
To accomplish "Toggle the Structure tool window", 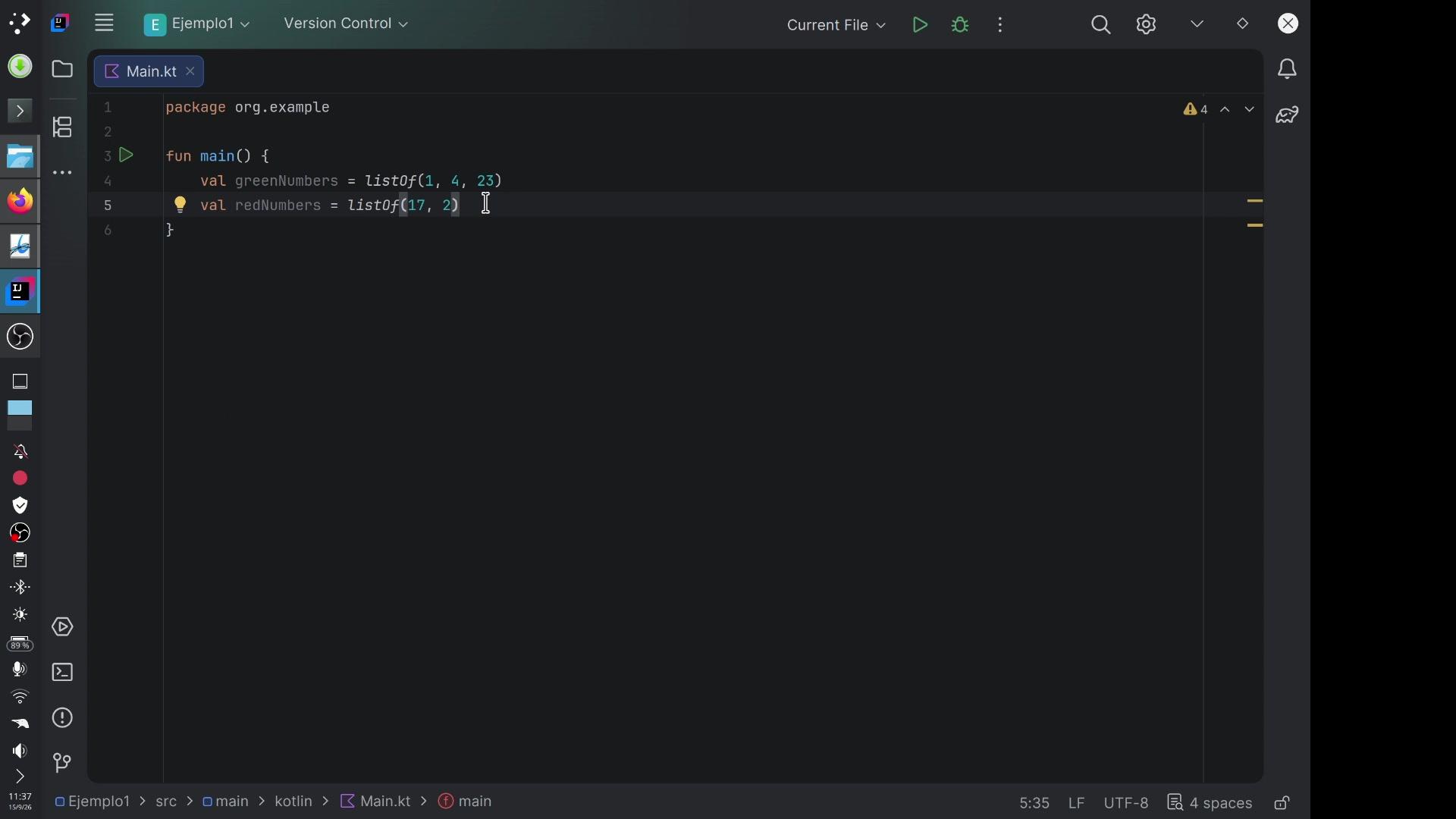I will (63, 128).
